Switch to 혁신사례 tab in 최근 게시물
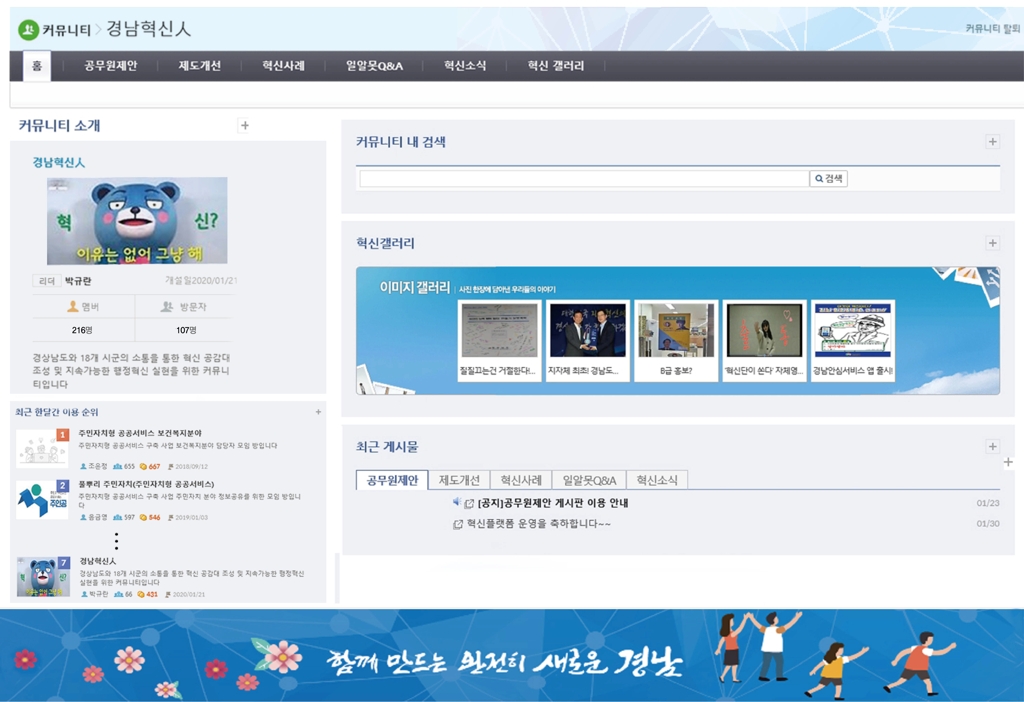1024x702 pixels. point(521,480)
